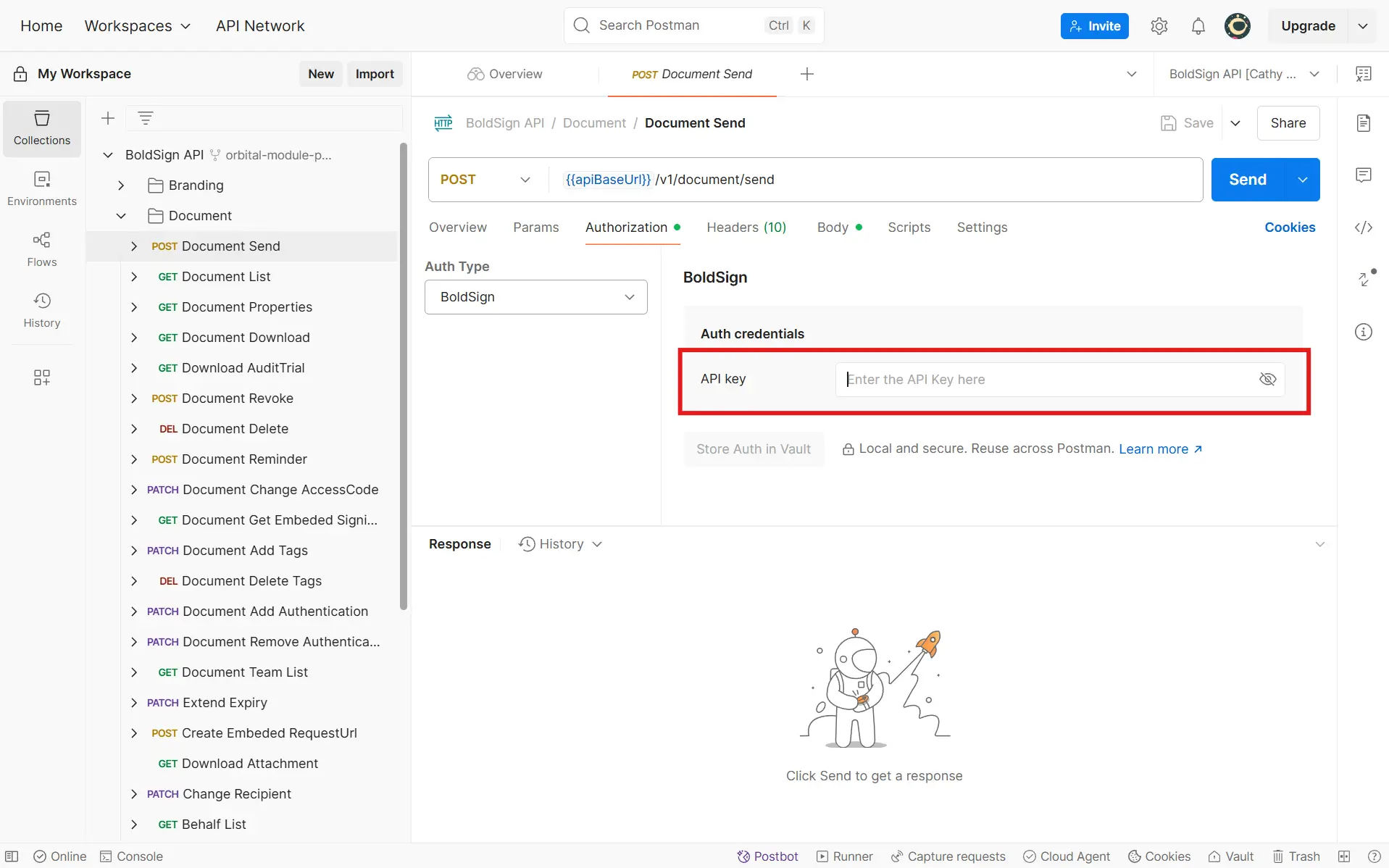The width and height of the screenshot is (1389, 868).
Task: Open the Save options dropdown arrow
Action: click(1235, 123)
